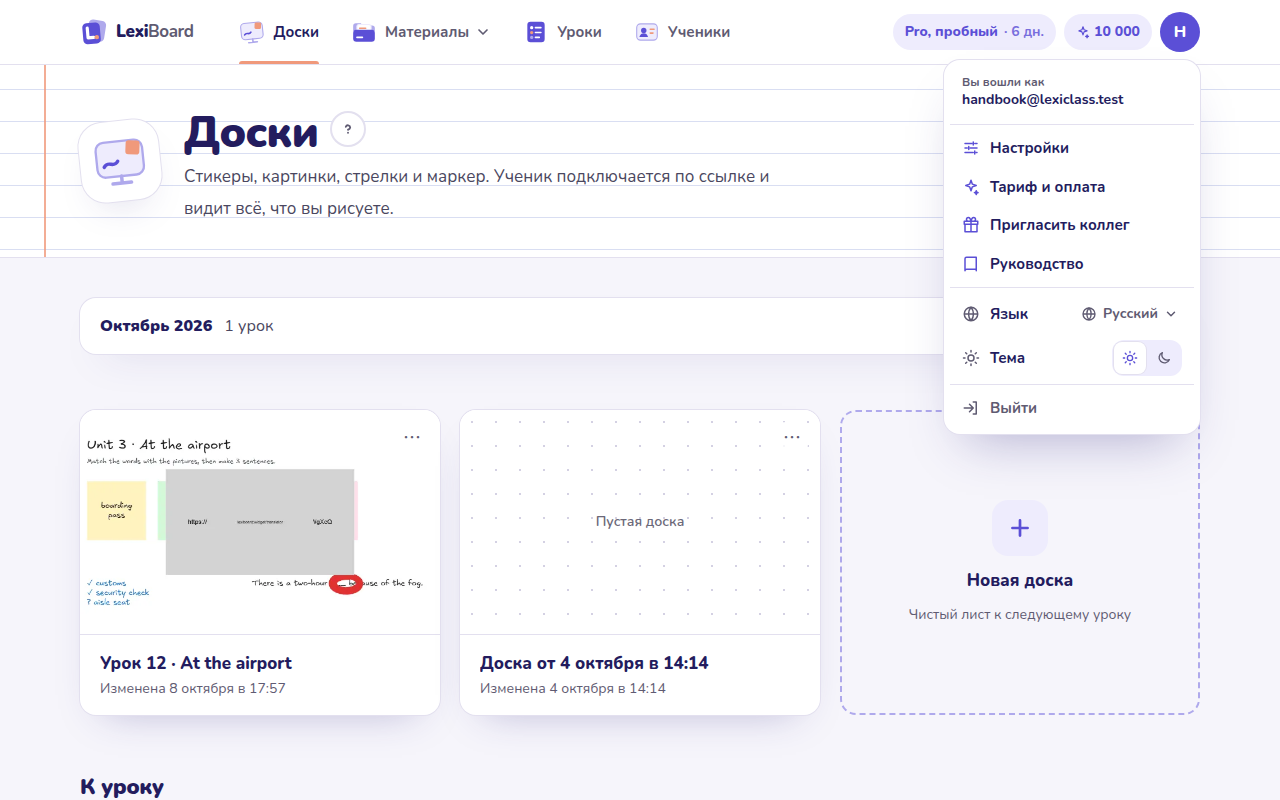Click the gift icon beside Пригласить коллег
The height and width of the screenshot is (800, 1280).
point(971,225)
